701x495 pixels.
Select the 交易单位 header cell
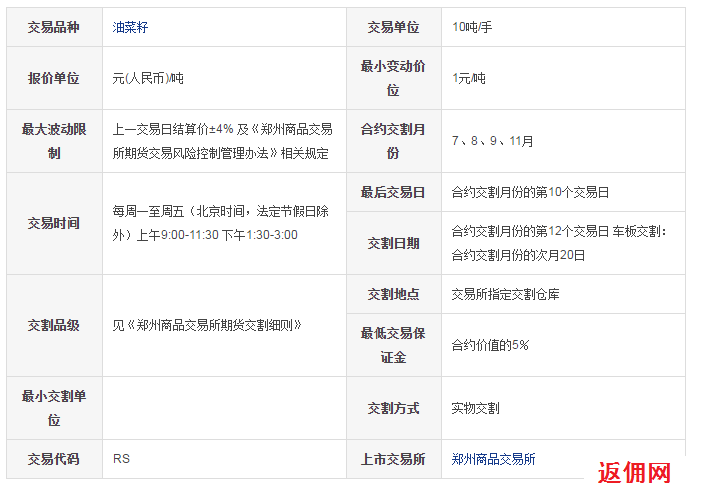pyautogui.click(x=393, y=27)
